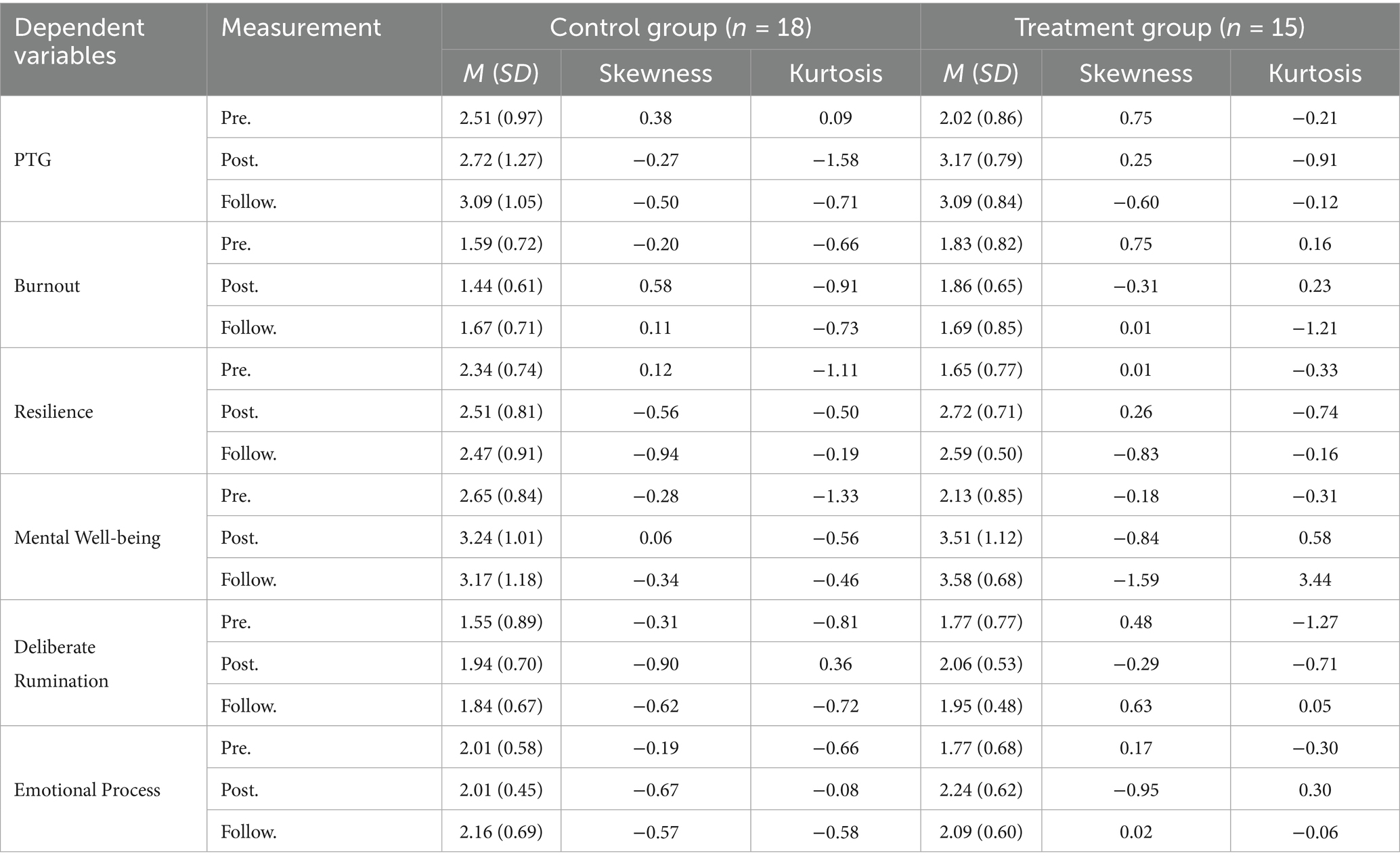The height and width of the screenshot is (864, 1400).
Task: Select the Treatment group (n = 15) header
Action: (1159, 28)
